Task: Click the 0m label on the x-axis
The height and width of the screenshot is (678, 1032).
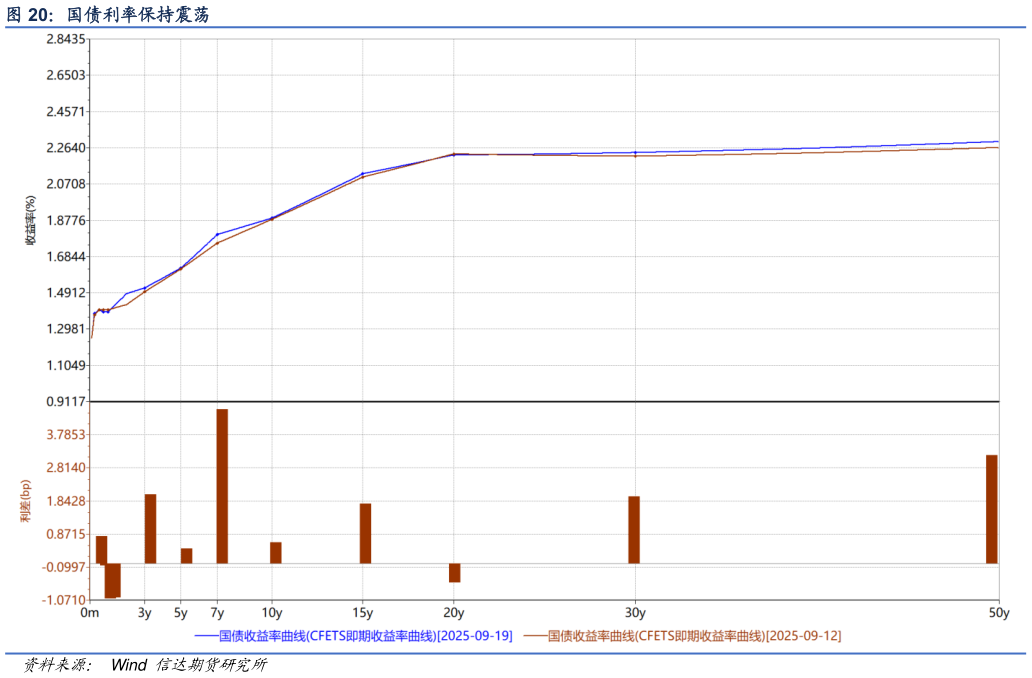Action: tap(89, 612)
